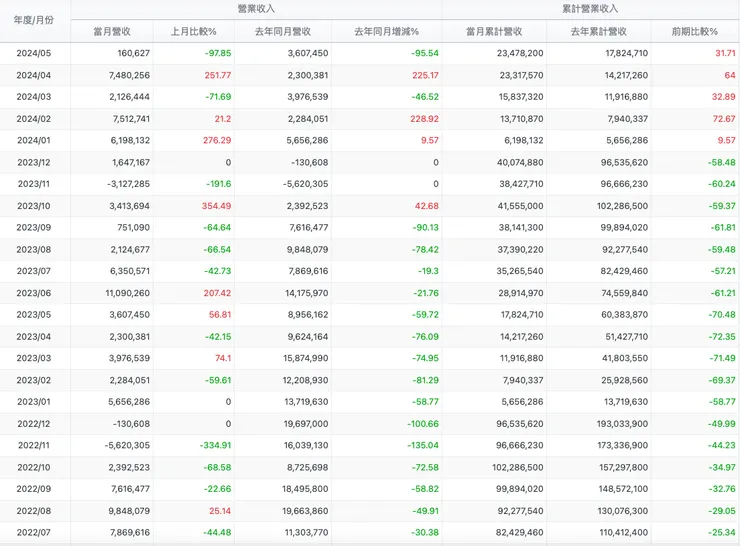
Task: Select the 2023/04 row label
Action: click(x=34, y=337)
